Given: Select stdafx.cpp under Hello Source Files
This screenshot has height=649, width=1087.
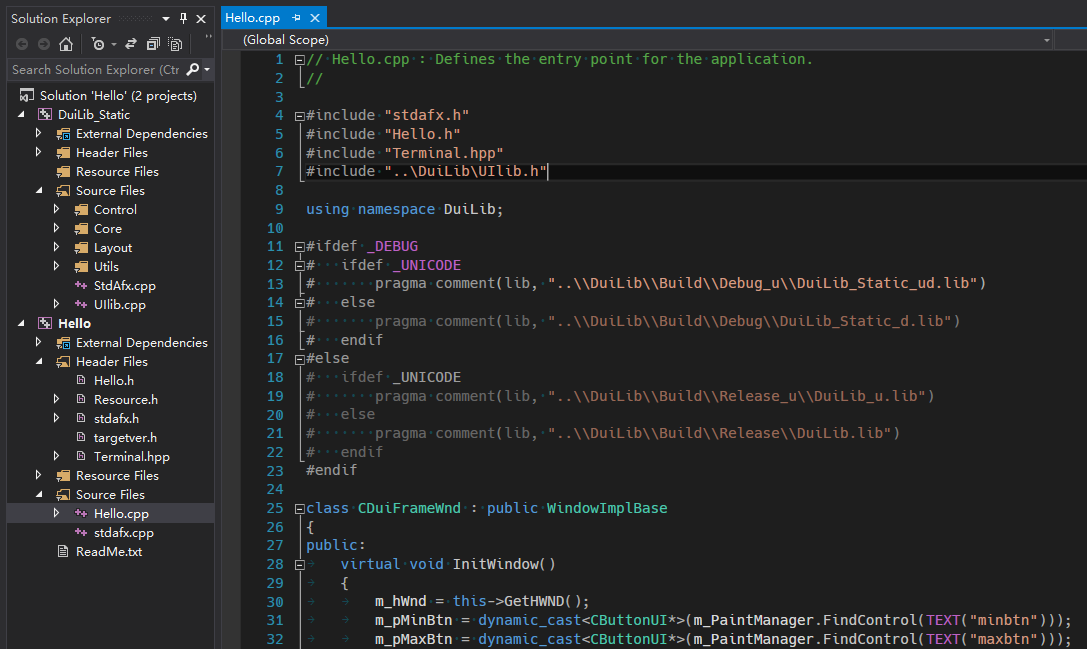Looking at the screenshot, I should pyautogui.click(x=123, y=533).
